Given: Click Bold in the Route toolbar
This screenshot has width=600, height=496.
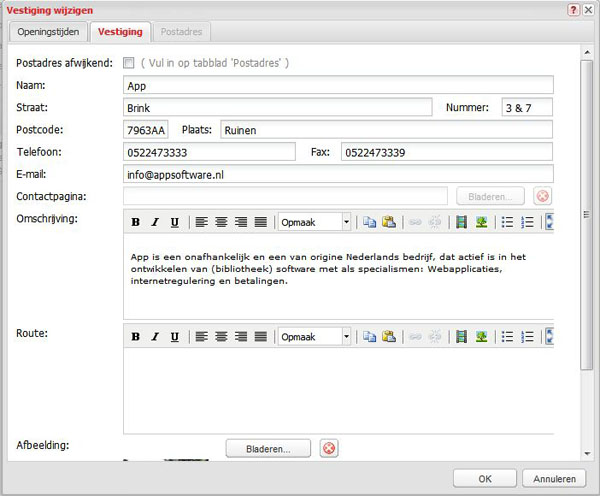Looking at the screenshot, I should pyautogui.click(x=135, y=336).
